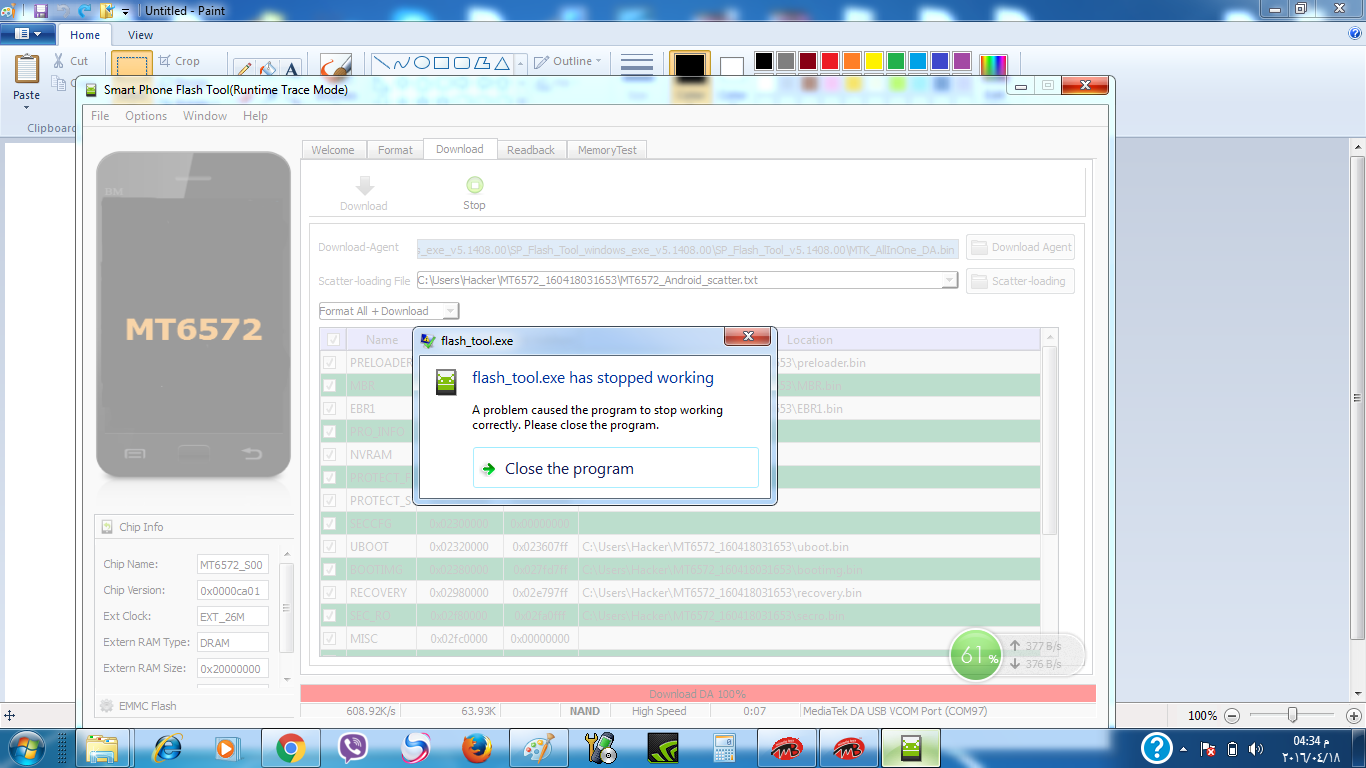Screen dimensions: 1366x768
Task: Open the line Size selector in Paint
Action: (x=637, y=64)
